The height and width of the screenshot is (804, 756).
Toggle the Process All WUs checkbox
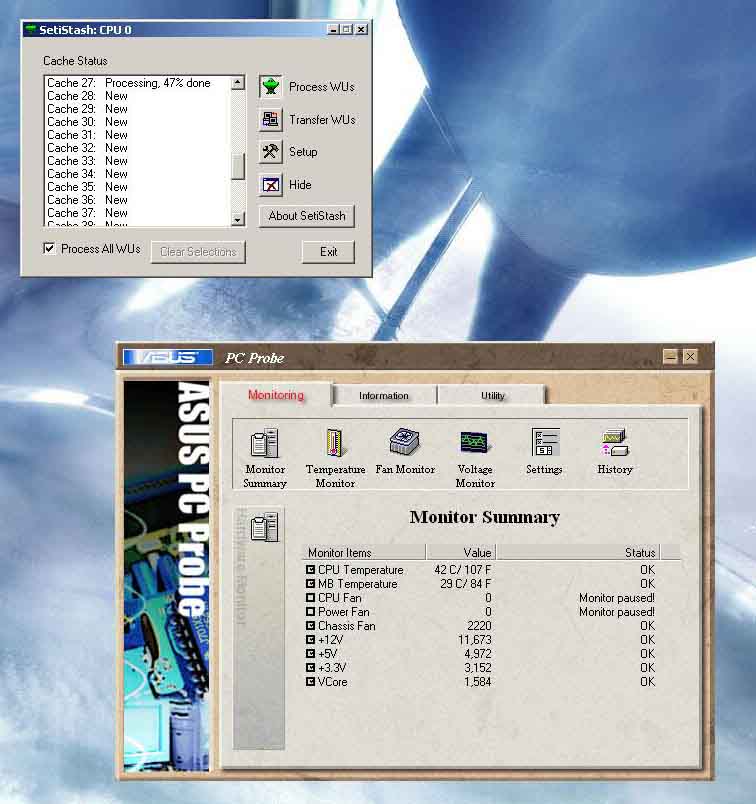click(x=49, y=249)
